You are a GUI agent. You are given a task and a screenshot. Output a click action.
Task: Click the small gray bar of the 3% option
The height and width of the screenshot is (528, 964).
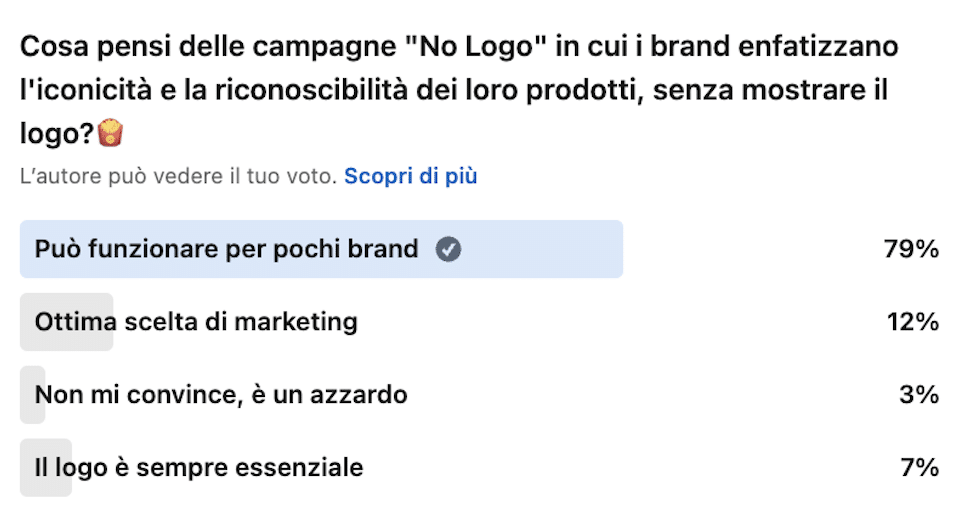click(x=28, y=395)
